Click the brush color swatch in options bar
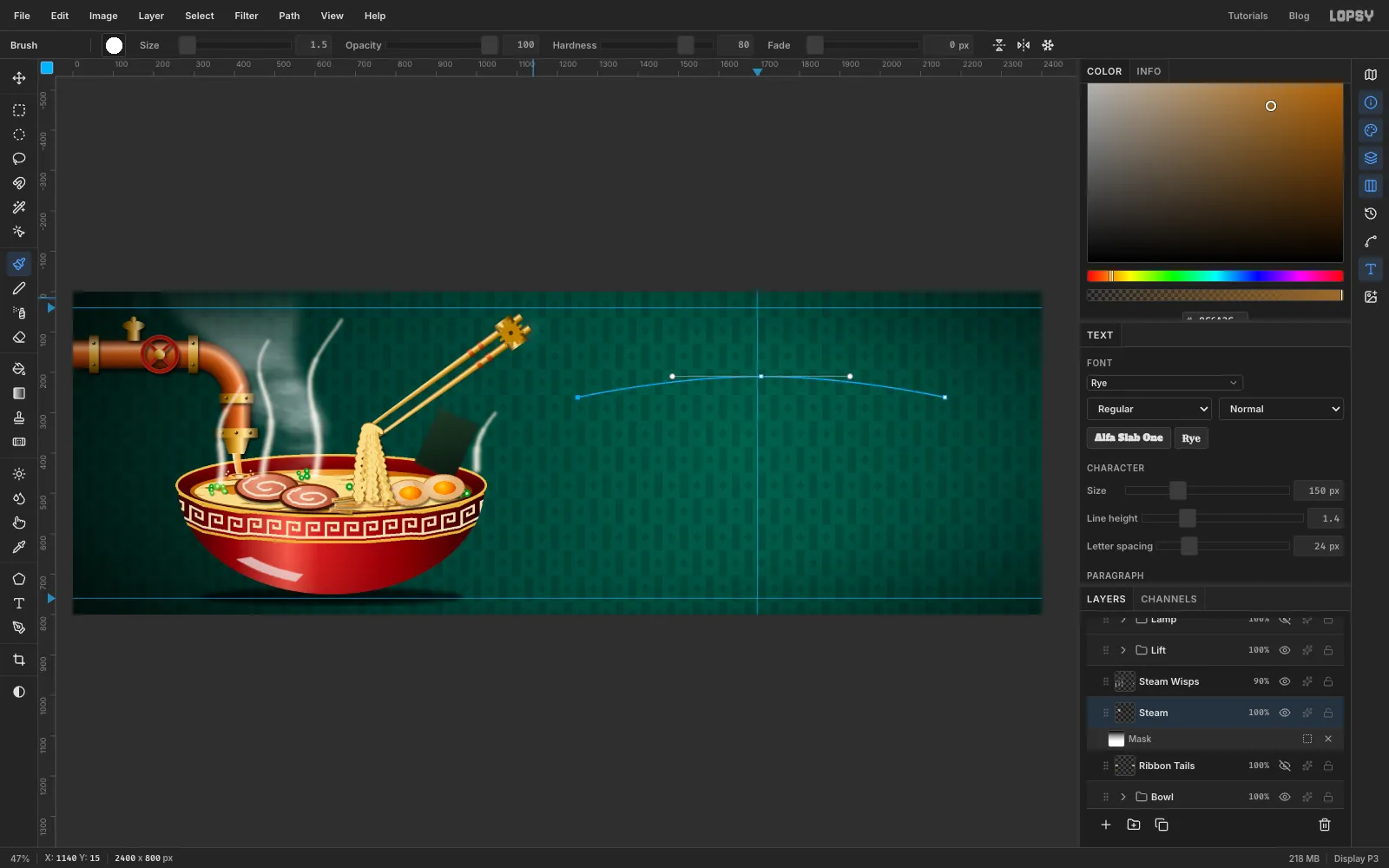This screenshot has width=1389, height=868. 114,45
